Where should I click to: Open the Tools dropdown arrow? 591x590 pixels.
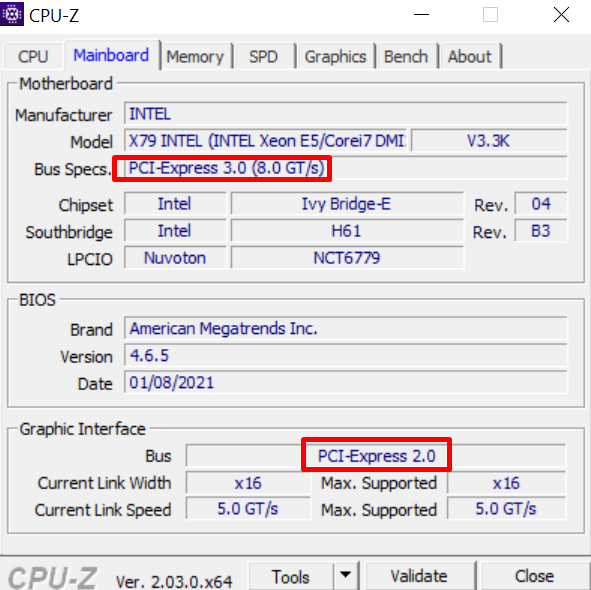tap(346, 575)
